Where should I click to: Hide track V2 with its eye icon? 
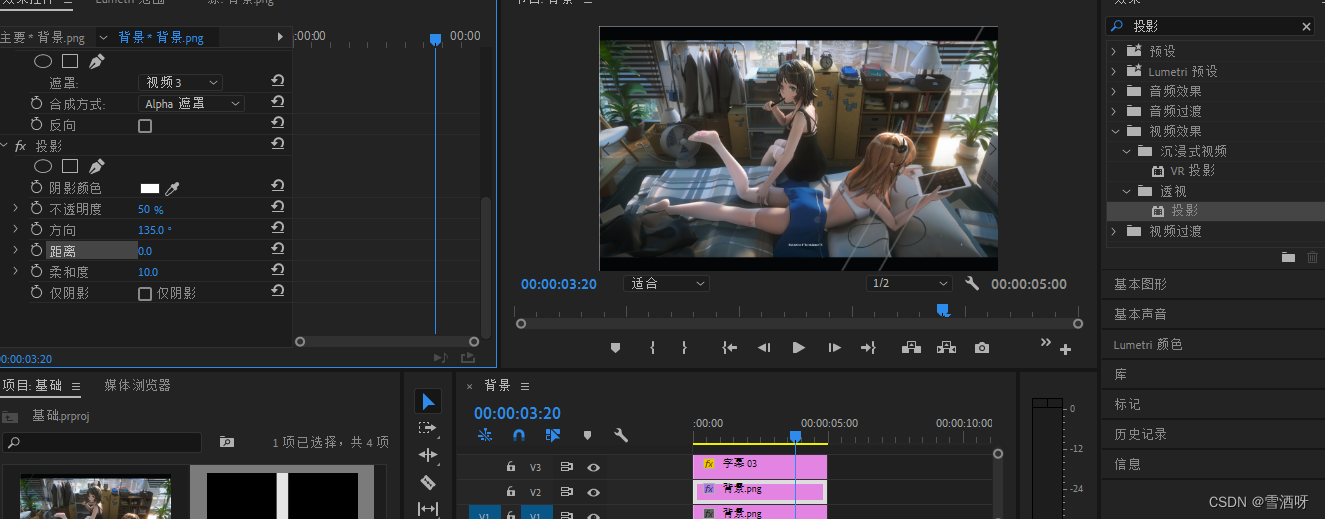[594, 492]
